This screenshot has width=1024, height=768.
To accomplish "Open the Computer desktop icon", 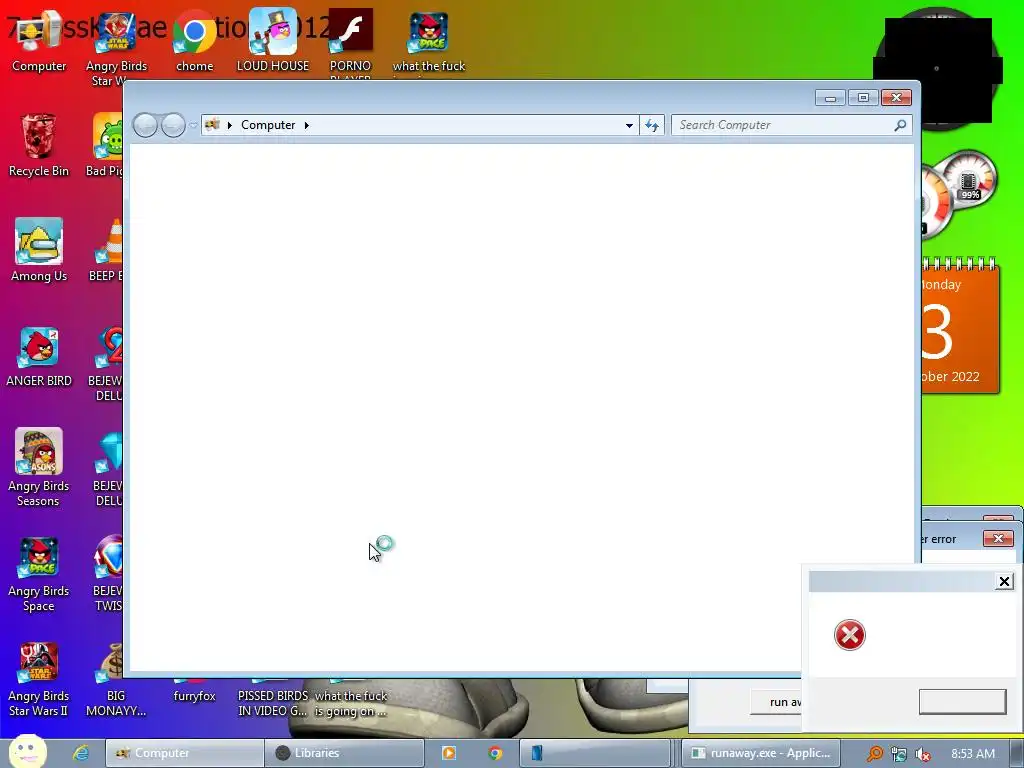I will (39, 41).
